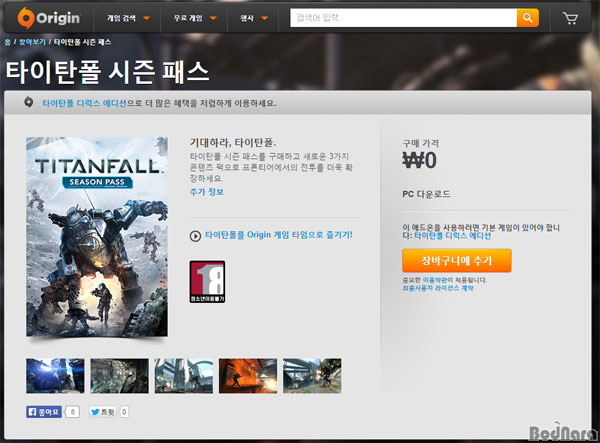Viewport: 600px width, 443px height.
Task: Click the 장바구니에 추가 button
Action: (457, 261)
